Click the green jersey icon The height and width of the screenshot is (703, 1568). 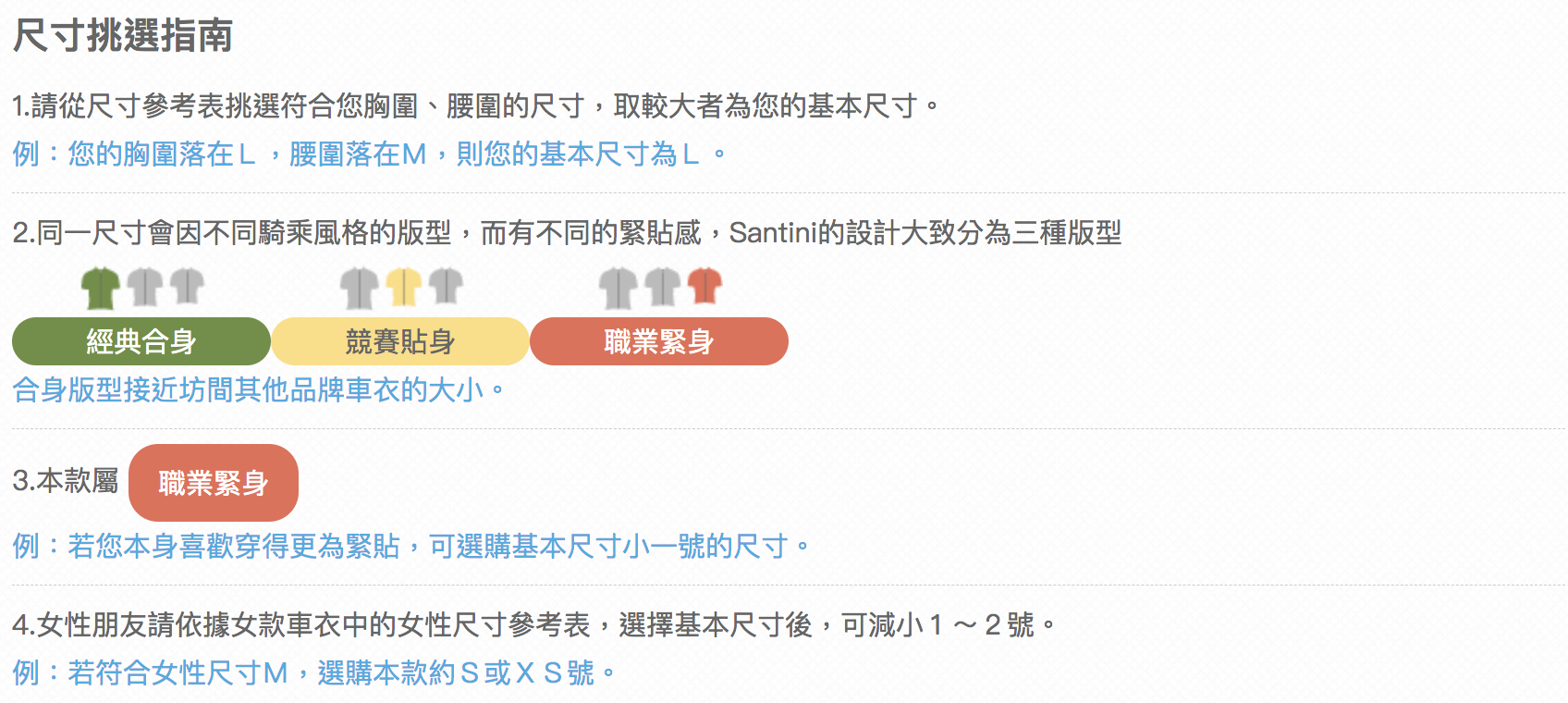pos(101,288)
